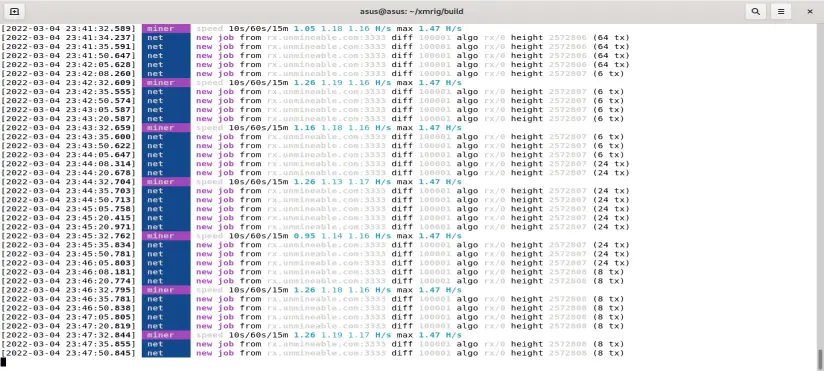
Task: Click timestamp 2022-03-04 23:46:08.181
Action: pos(68,272)
